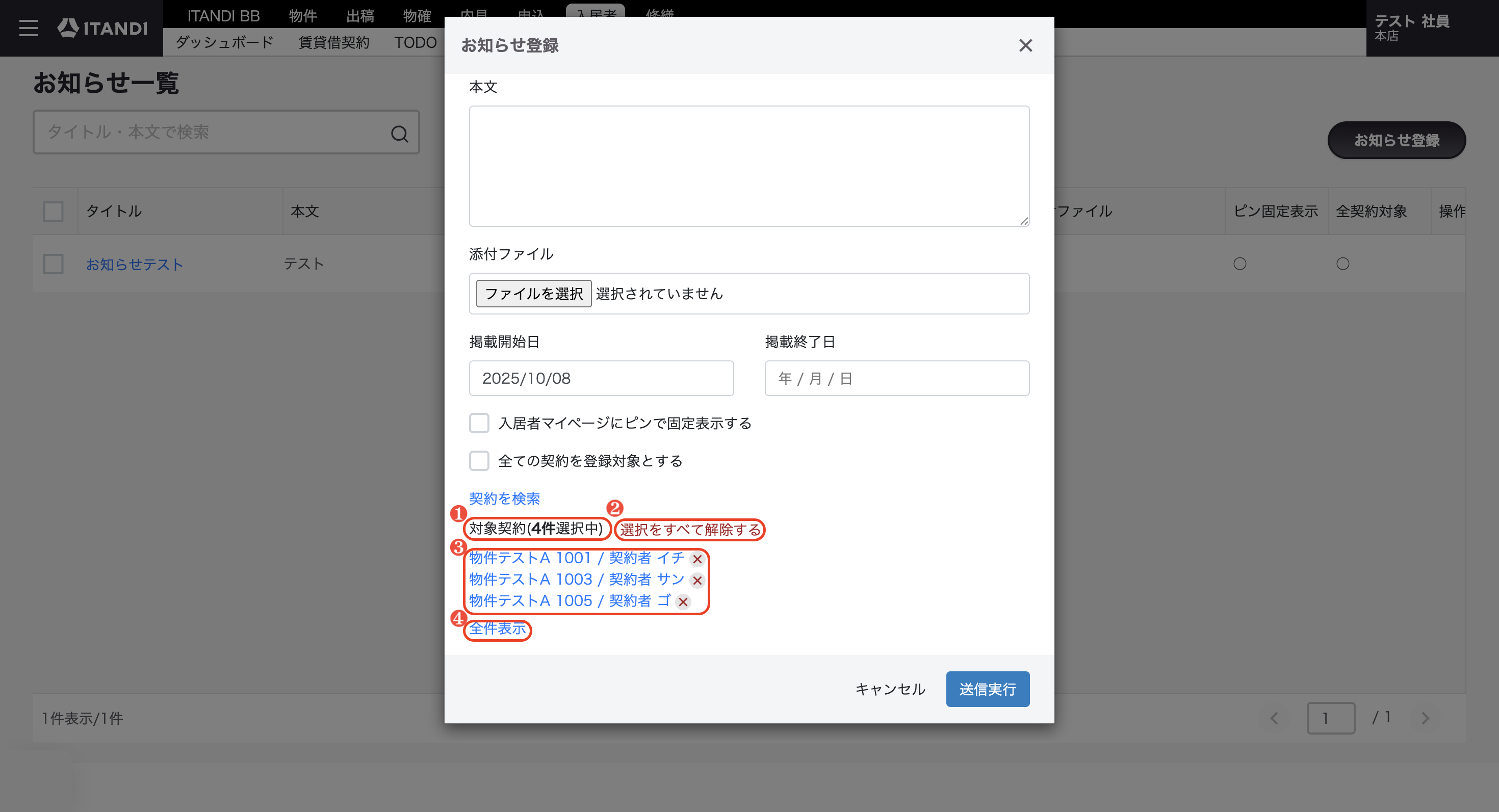Toggle the select-all checkbox in table header

54,211
